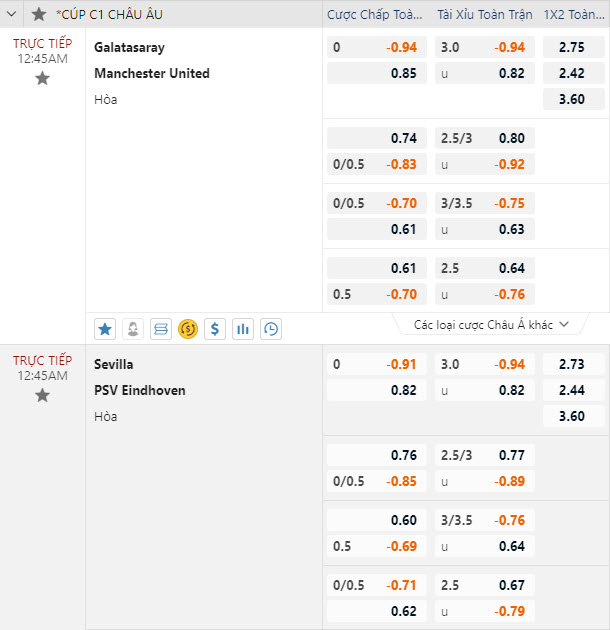
Task: Click the clock history icon
Action: 270,329
